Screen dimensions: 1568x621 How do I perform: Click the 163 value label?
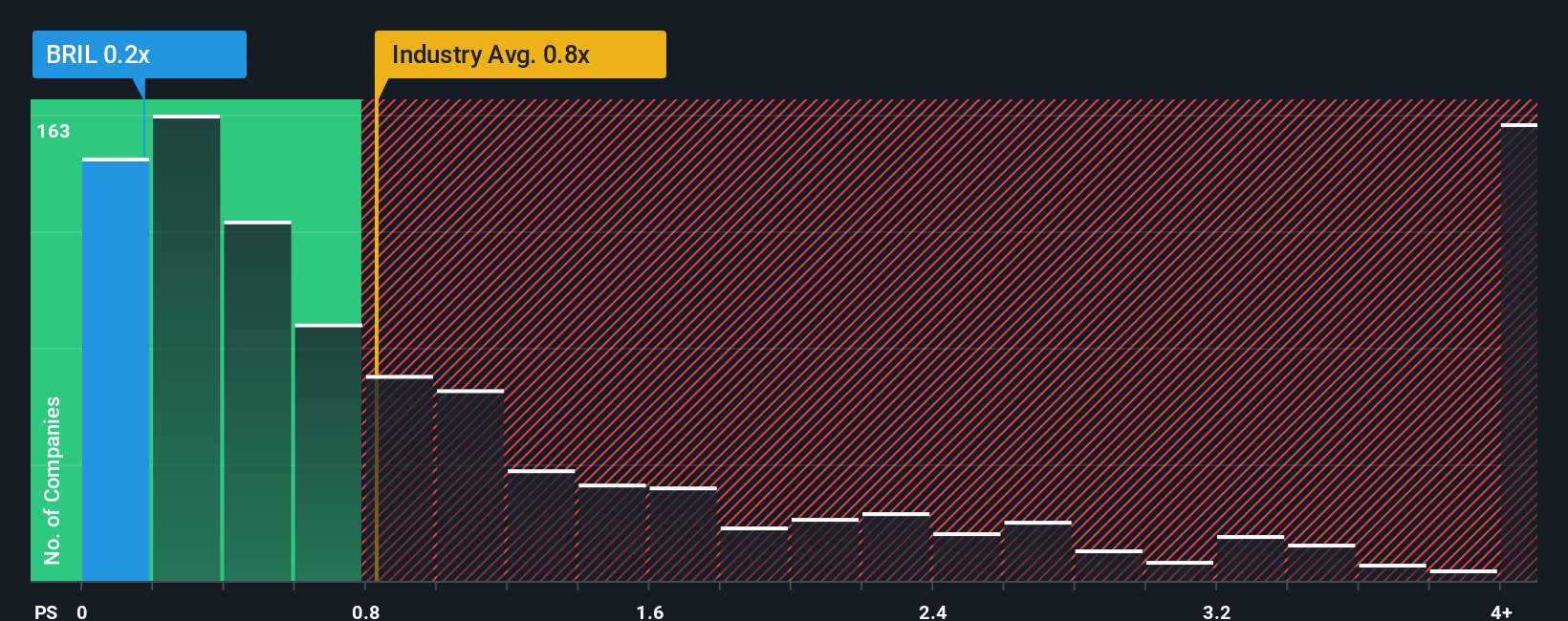tap(54, 132)
